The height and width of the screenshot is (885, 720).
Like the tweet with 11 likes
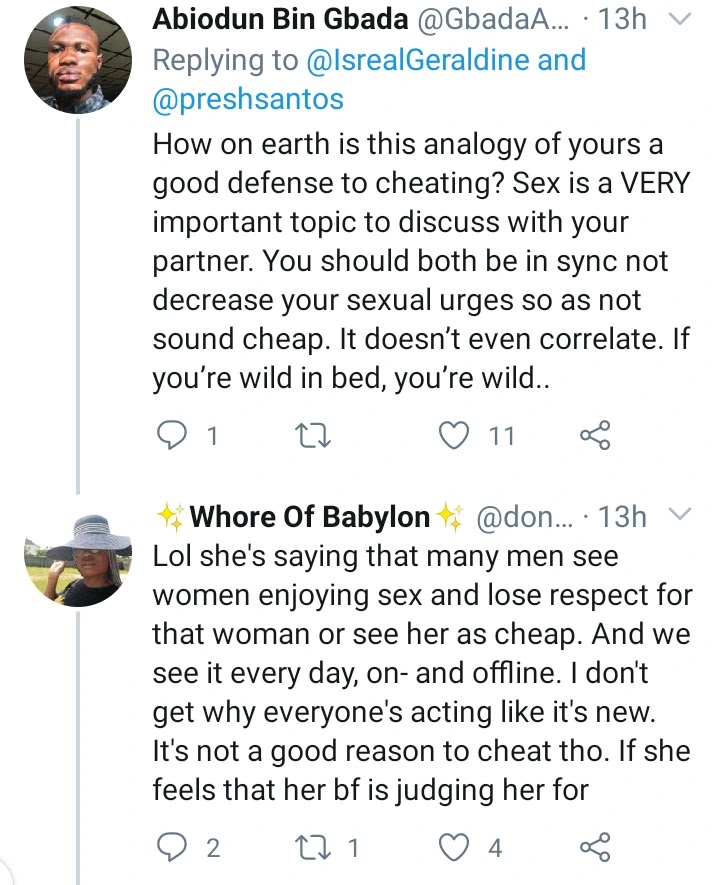[x=455, y=436]
